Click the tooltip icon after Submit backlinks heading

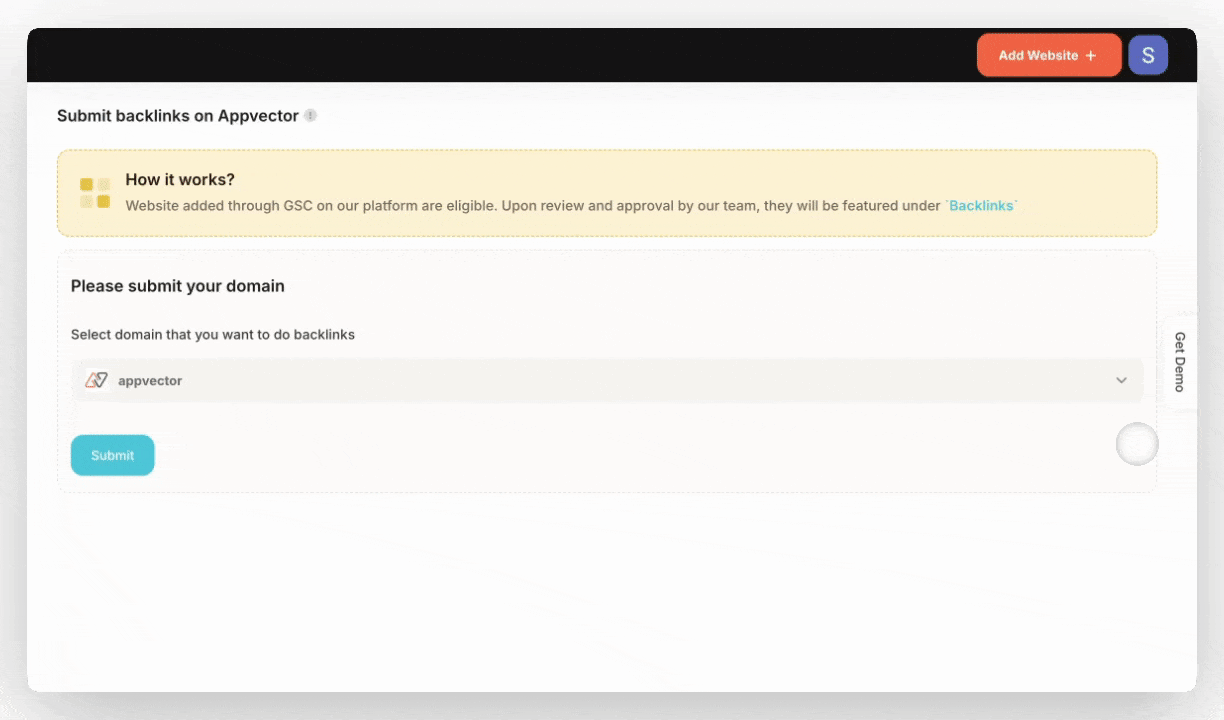pos(310,116)
